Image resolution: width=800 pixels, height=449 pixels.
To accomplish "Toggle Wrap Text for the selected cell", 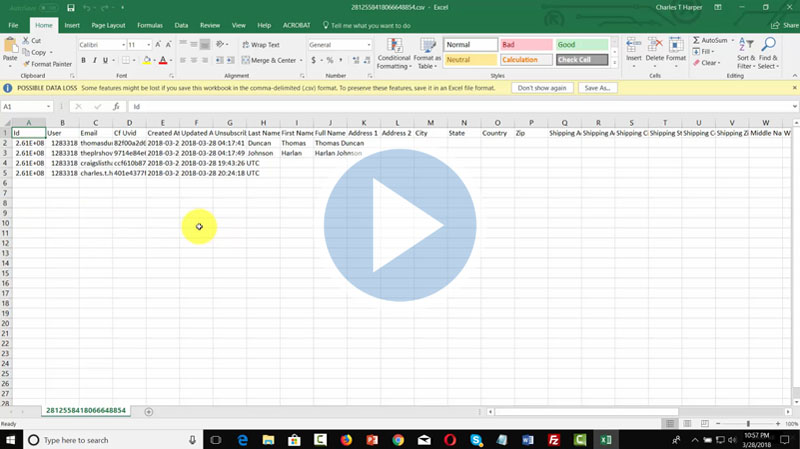I will click(259, 45).
